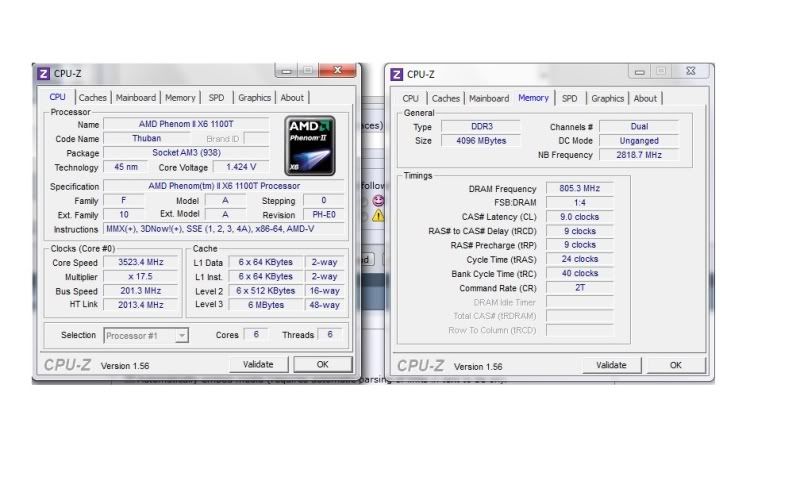The image size is (800, 500).
Task: Click OK button in left CPU window
Action: (x=322, y=364)
